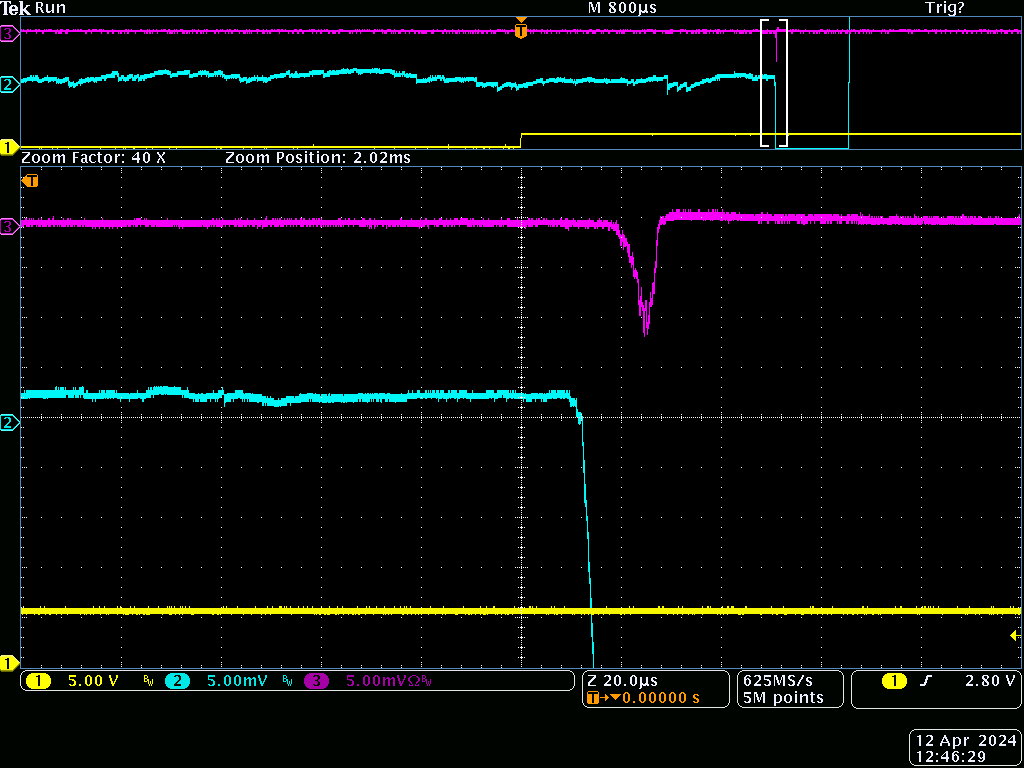Click the Zoom Factor 40 X readout
The height and width of the screenshot is (768, 1024).
point(93,158)
